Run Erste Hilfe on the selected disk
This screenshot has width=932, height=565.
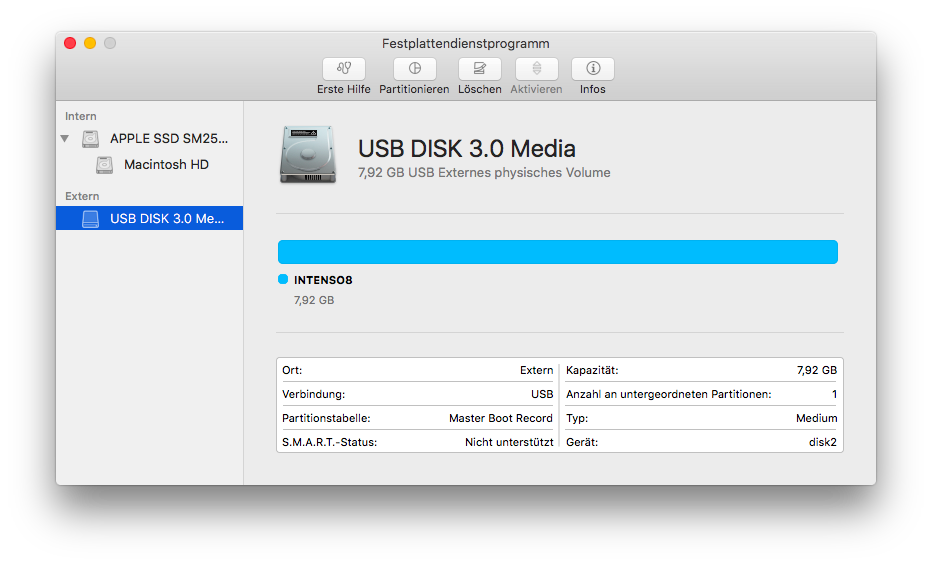coord(343,69)
